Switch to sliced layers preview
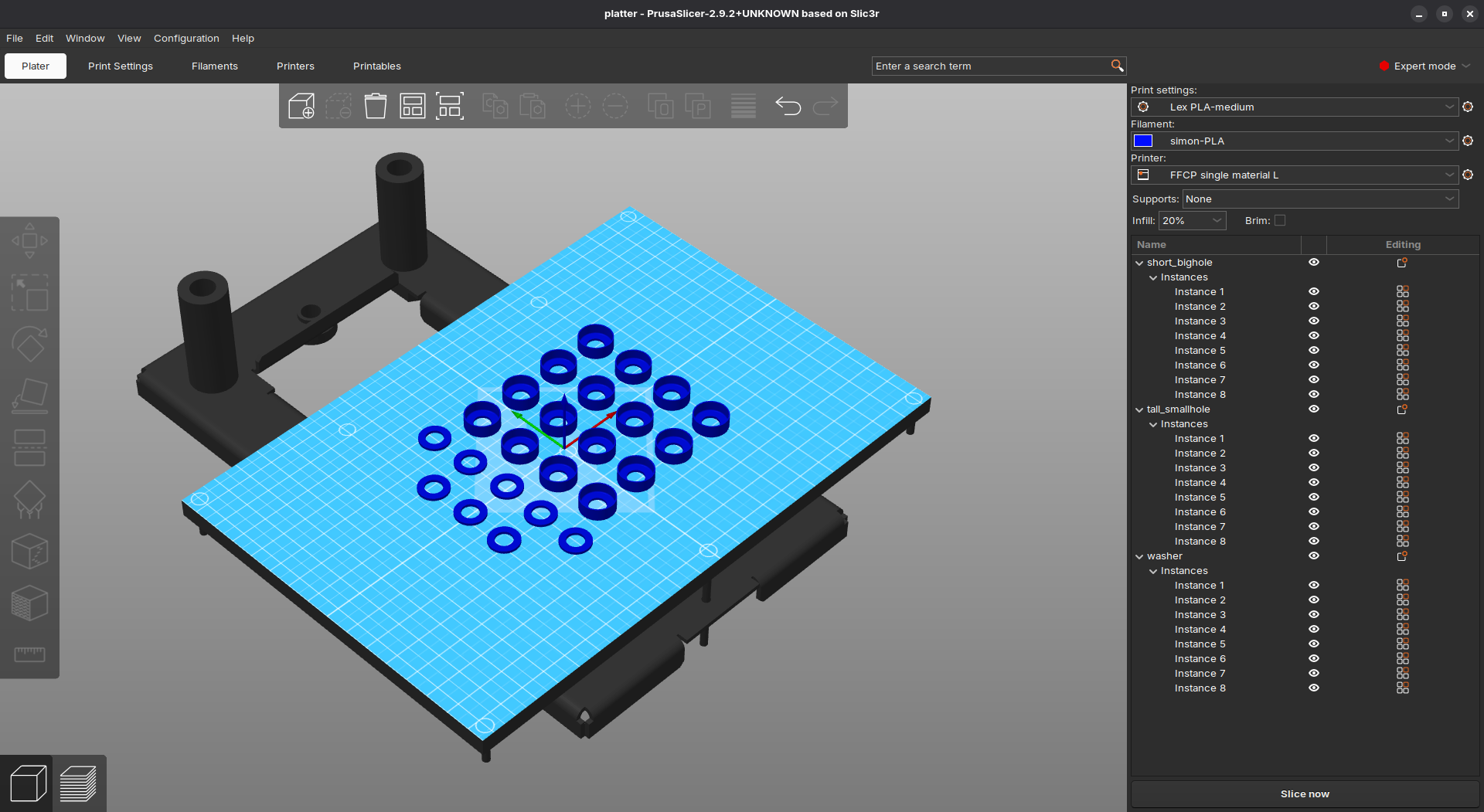This screenshot has width=1484, height=812. click(x=78, y=783)
